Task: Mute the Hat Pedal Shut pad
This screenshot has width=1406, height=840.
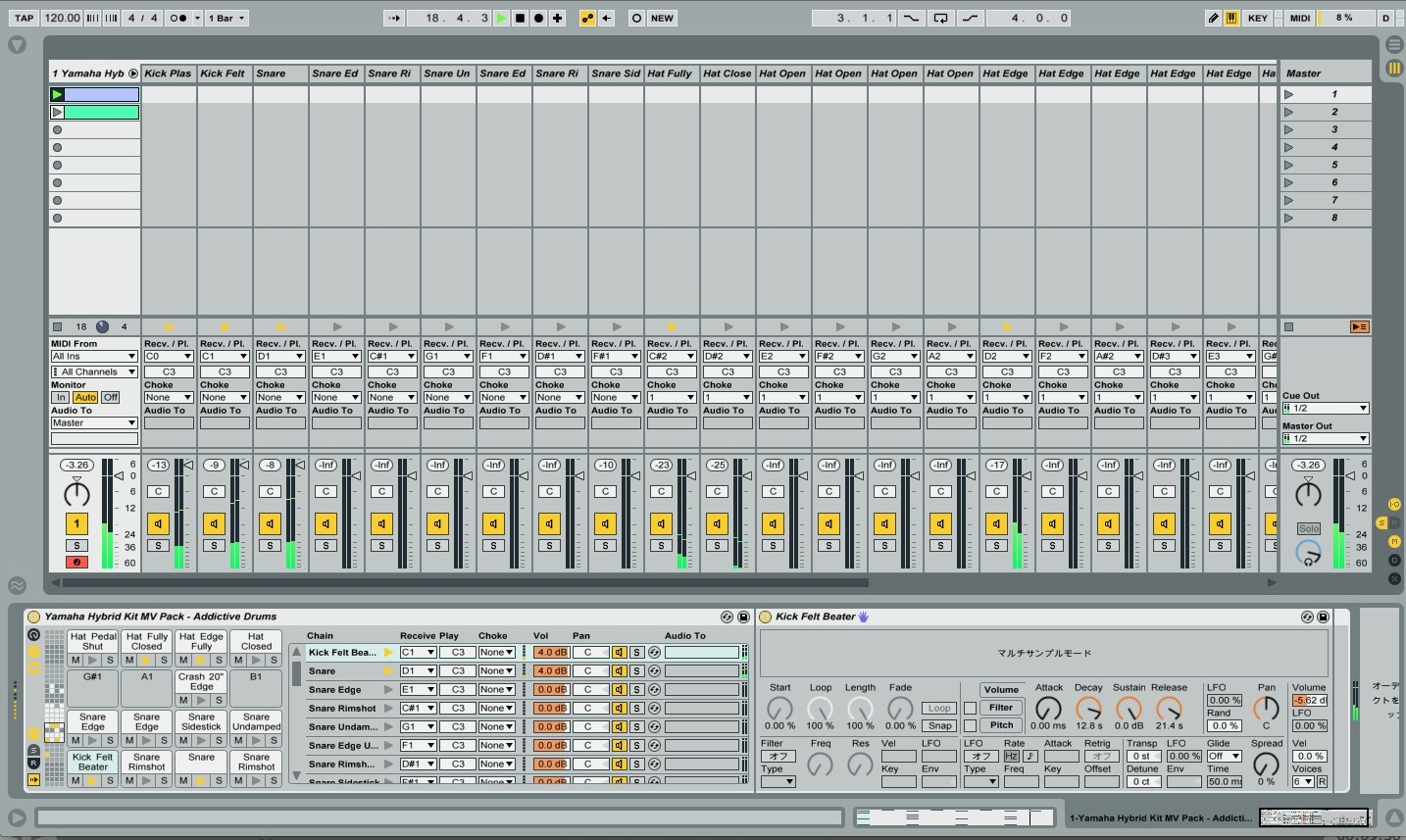Action: [75, 660]
